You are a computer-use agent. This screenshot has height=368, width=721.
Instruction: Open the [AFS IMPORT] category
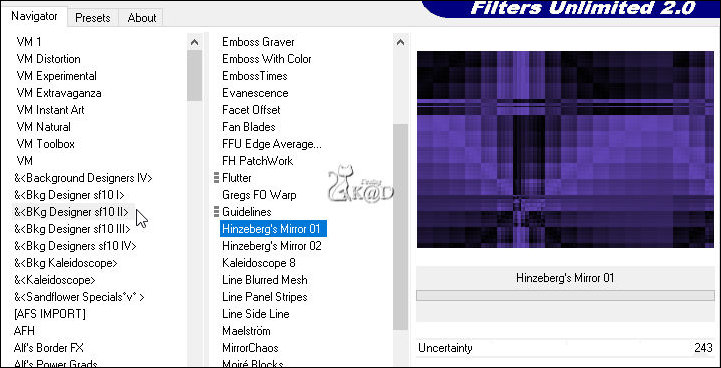coord(50,314)
